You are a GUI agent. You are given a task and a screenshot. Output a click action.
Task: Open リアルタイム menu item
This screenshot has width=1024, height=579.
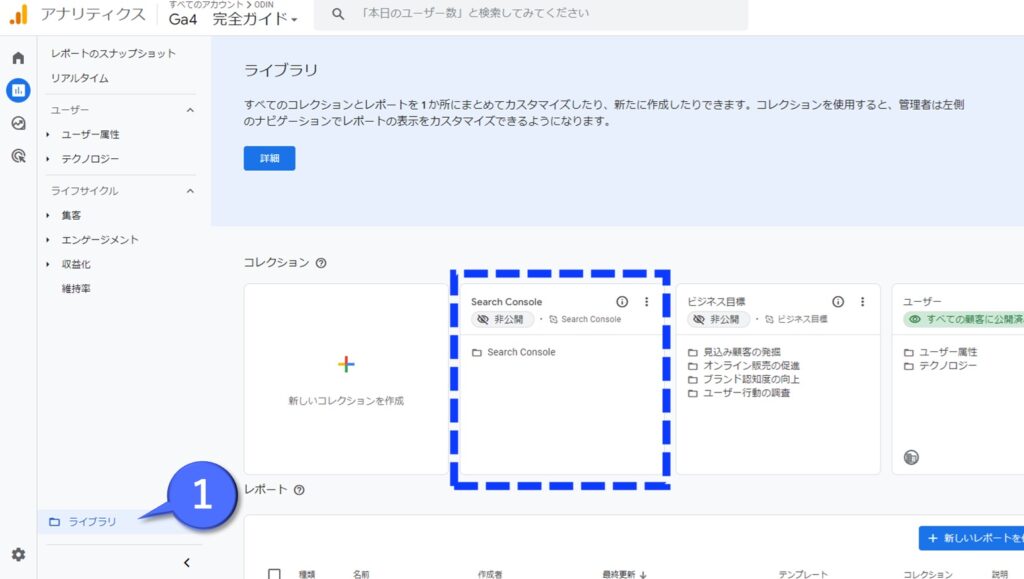point(80,78)
